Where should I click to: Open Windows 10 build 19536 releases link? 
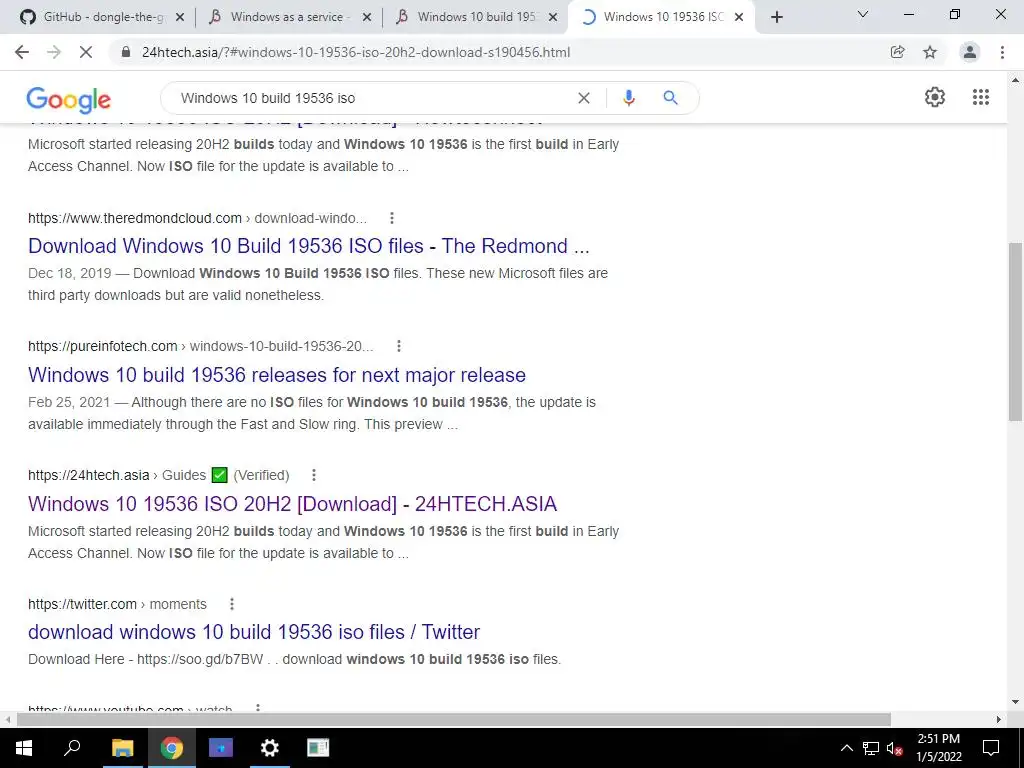pos(277,375)
